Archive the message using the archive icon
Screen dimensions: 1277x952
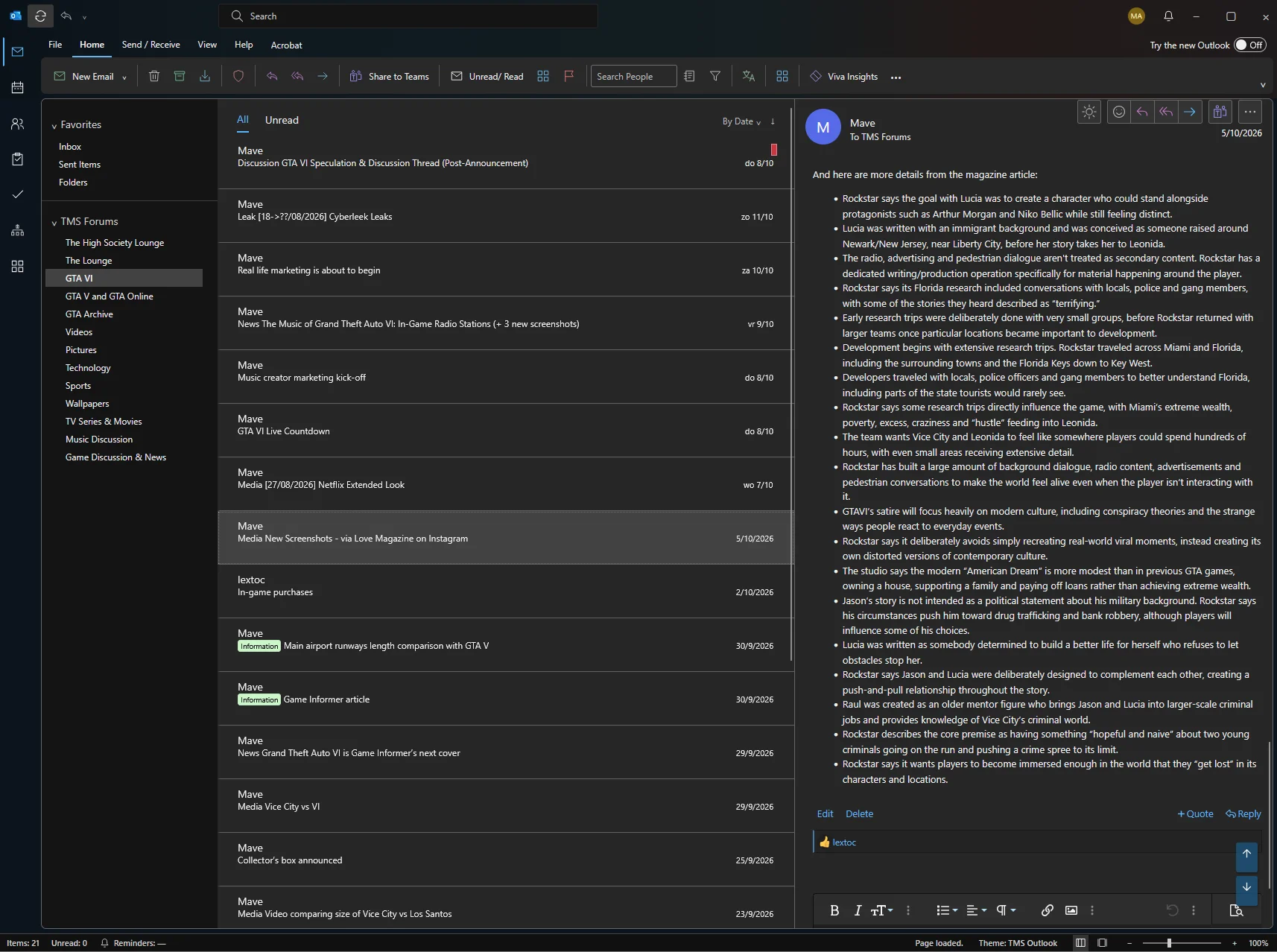point(180,76)
